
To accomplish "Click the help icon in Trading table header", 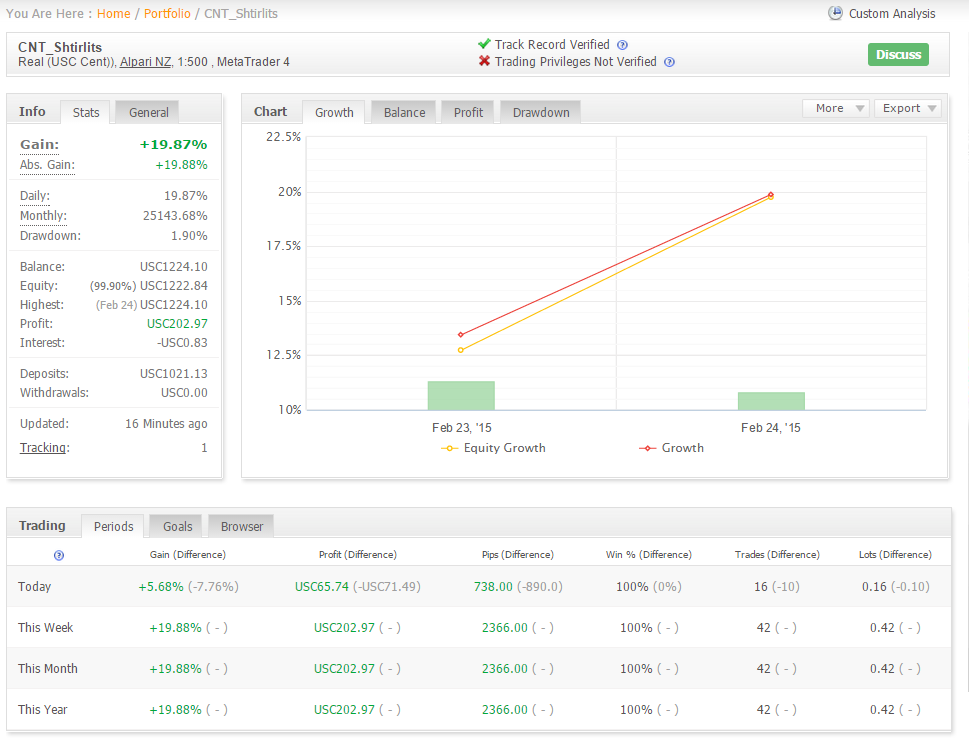I will tap(59, 555).
